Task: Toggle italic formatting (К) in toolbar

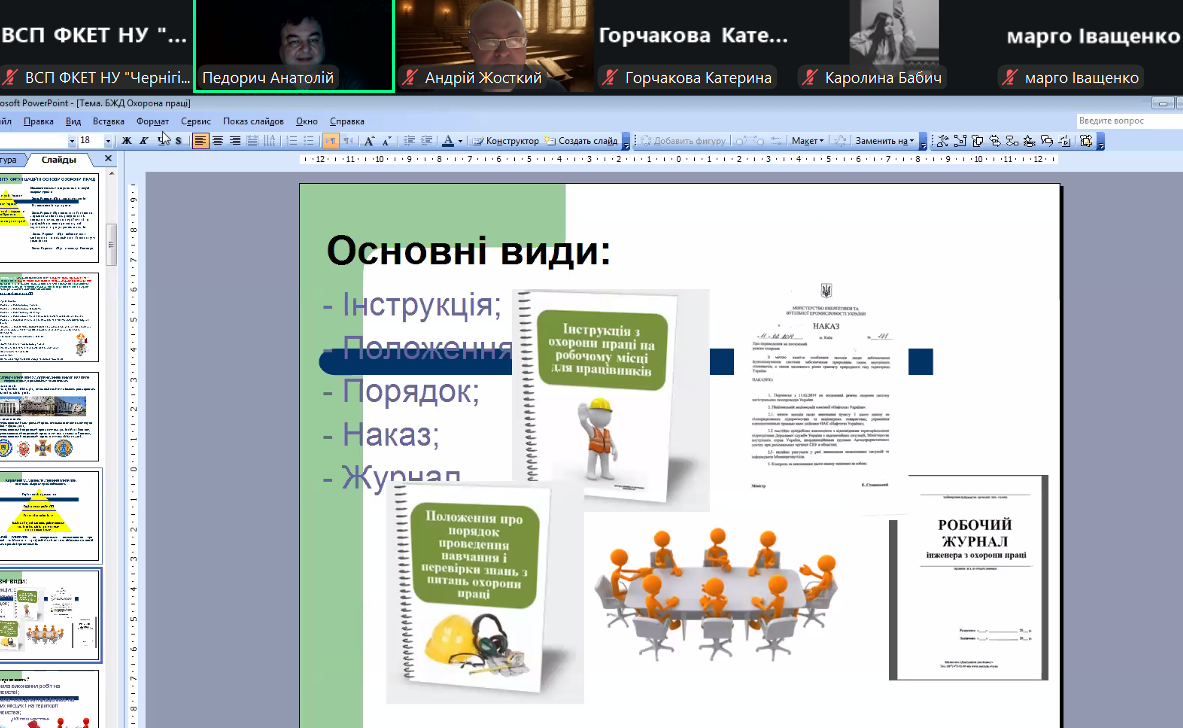Action: click(x=144, y=141)
